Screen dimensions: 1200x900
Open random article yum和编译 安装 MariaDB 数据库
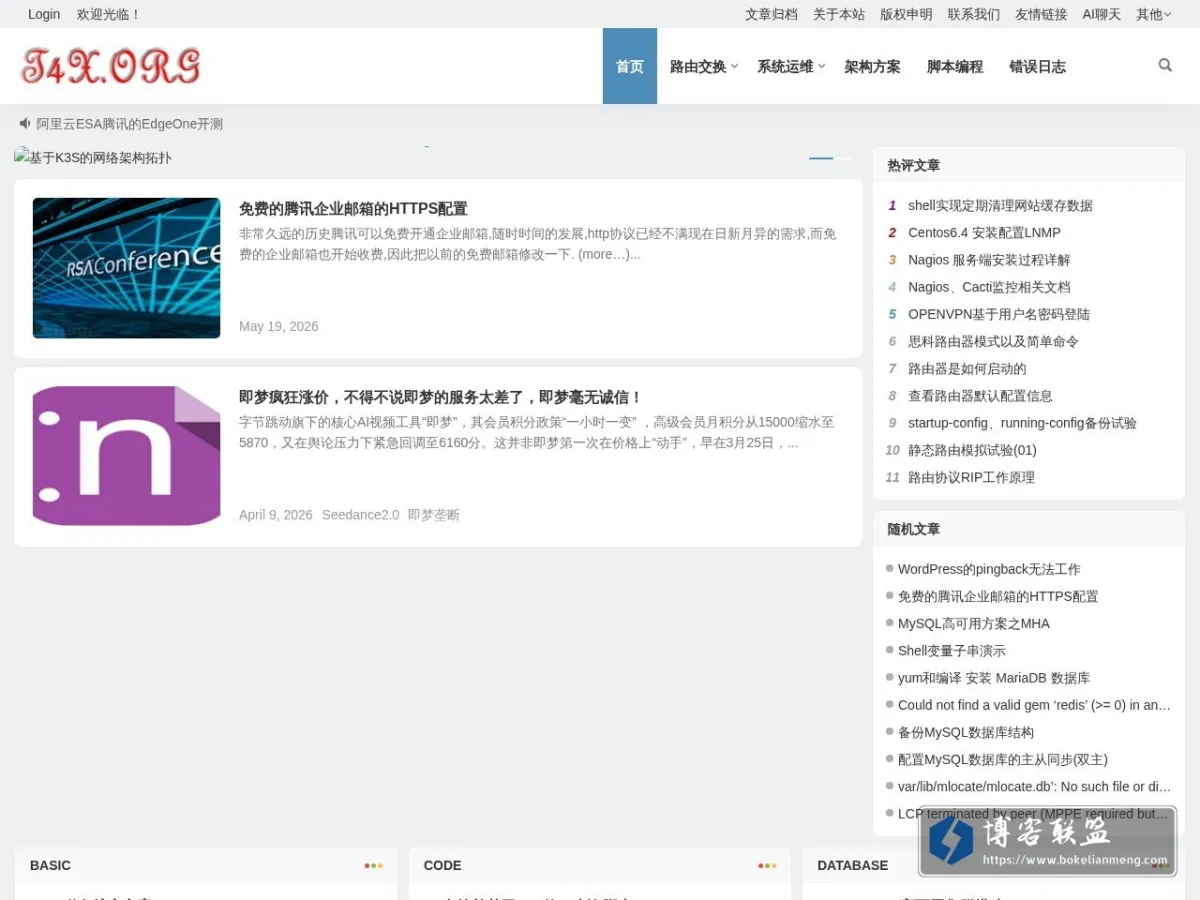click(x=994, y=678)
